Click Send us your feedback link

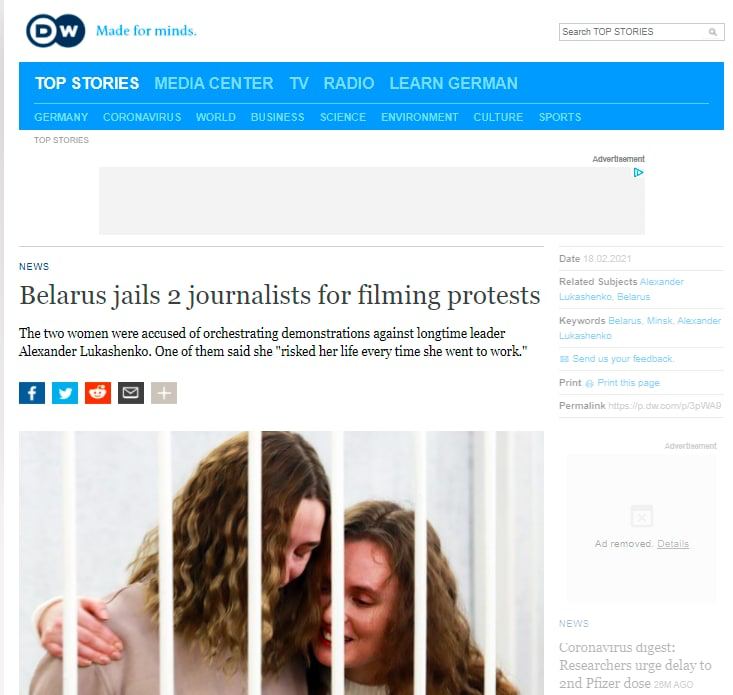pyautogui.click(x=622, y=358)
